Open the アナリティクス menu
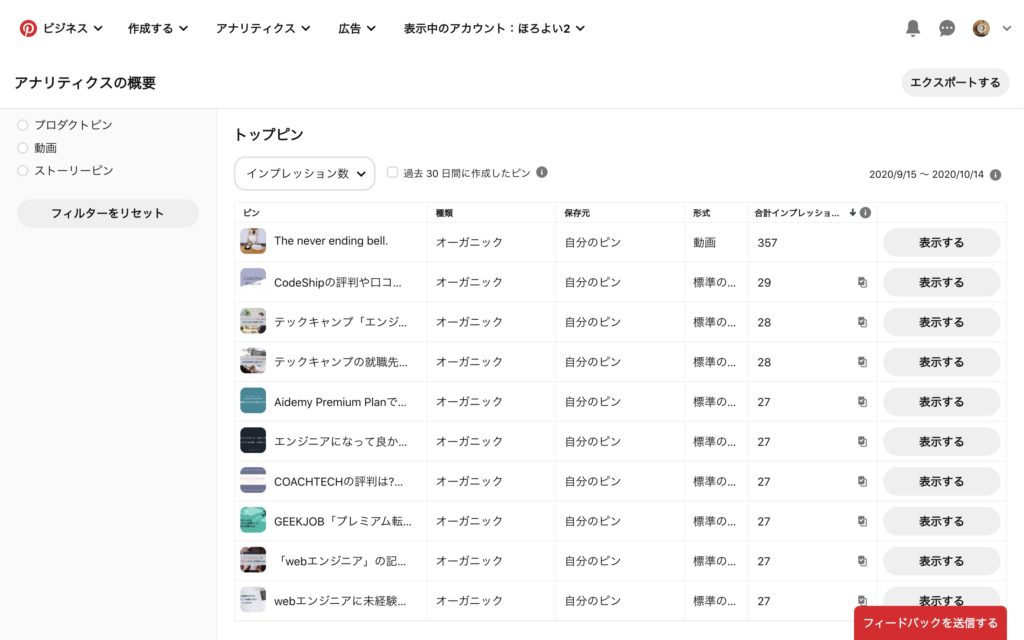Screen dimensions: 1024x640 (x=263, y=28)
